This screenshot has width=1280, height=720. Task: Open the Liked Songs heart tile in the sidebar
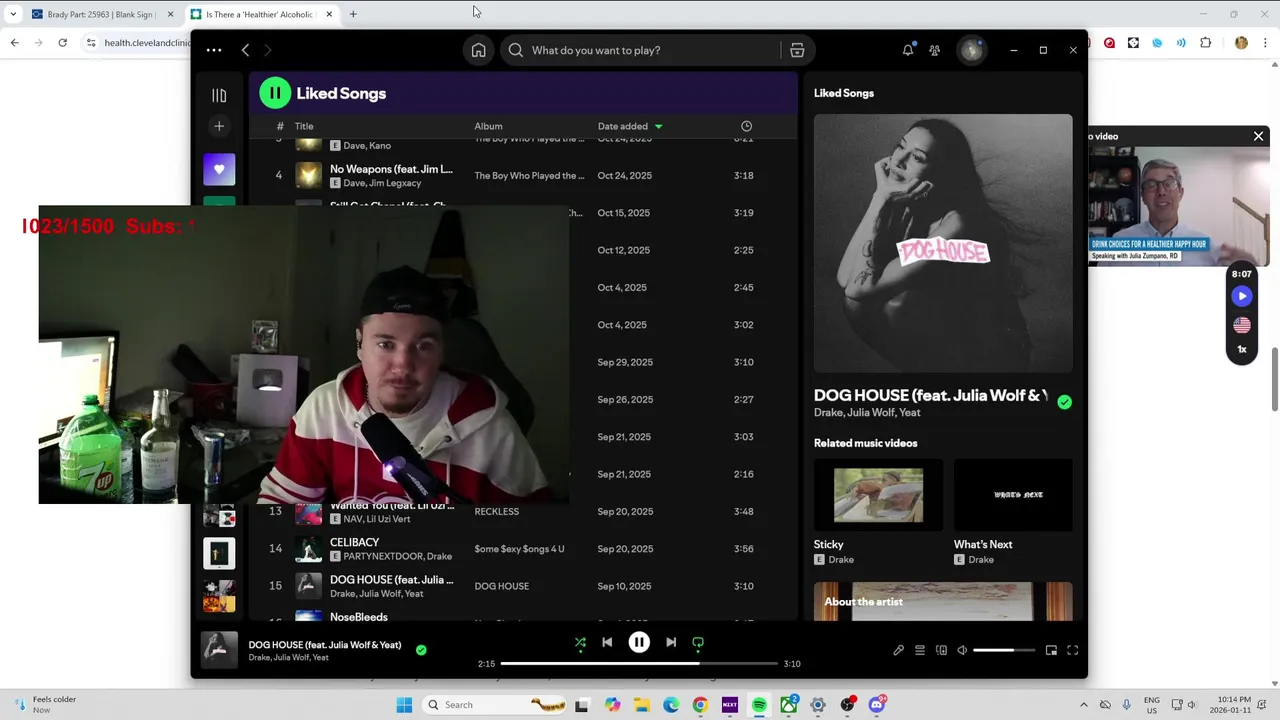[219, 169]
